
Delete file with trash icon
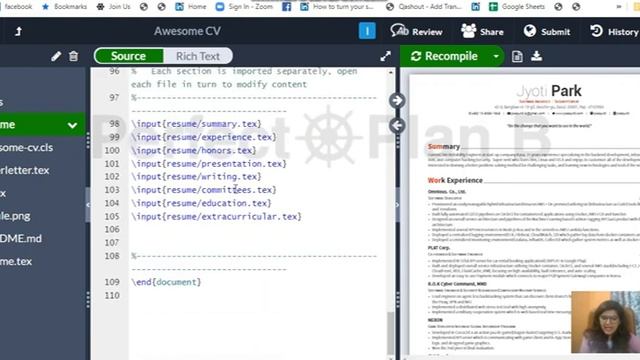[x=73, y=56]
